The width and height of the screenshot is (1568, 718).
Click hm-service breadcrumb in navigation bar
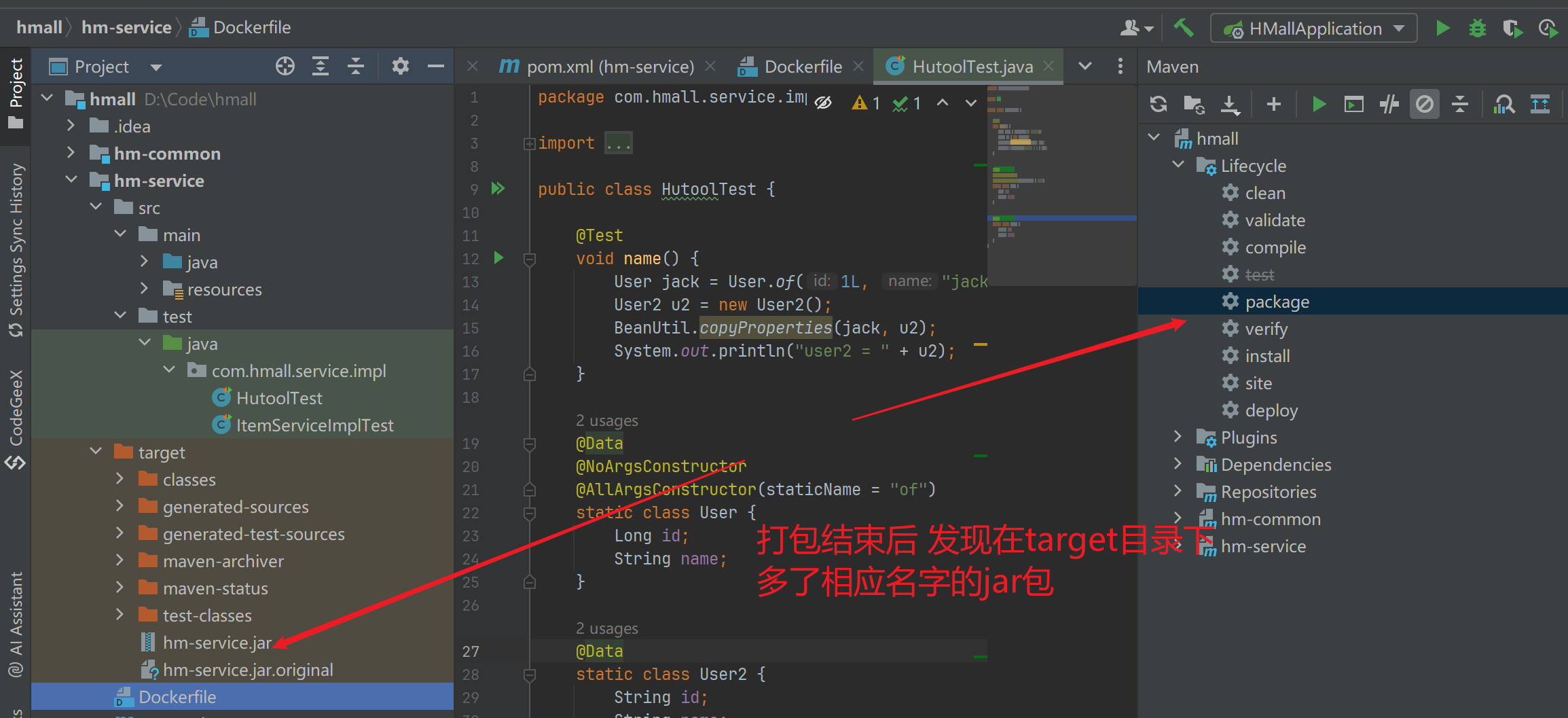[126, 27]
